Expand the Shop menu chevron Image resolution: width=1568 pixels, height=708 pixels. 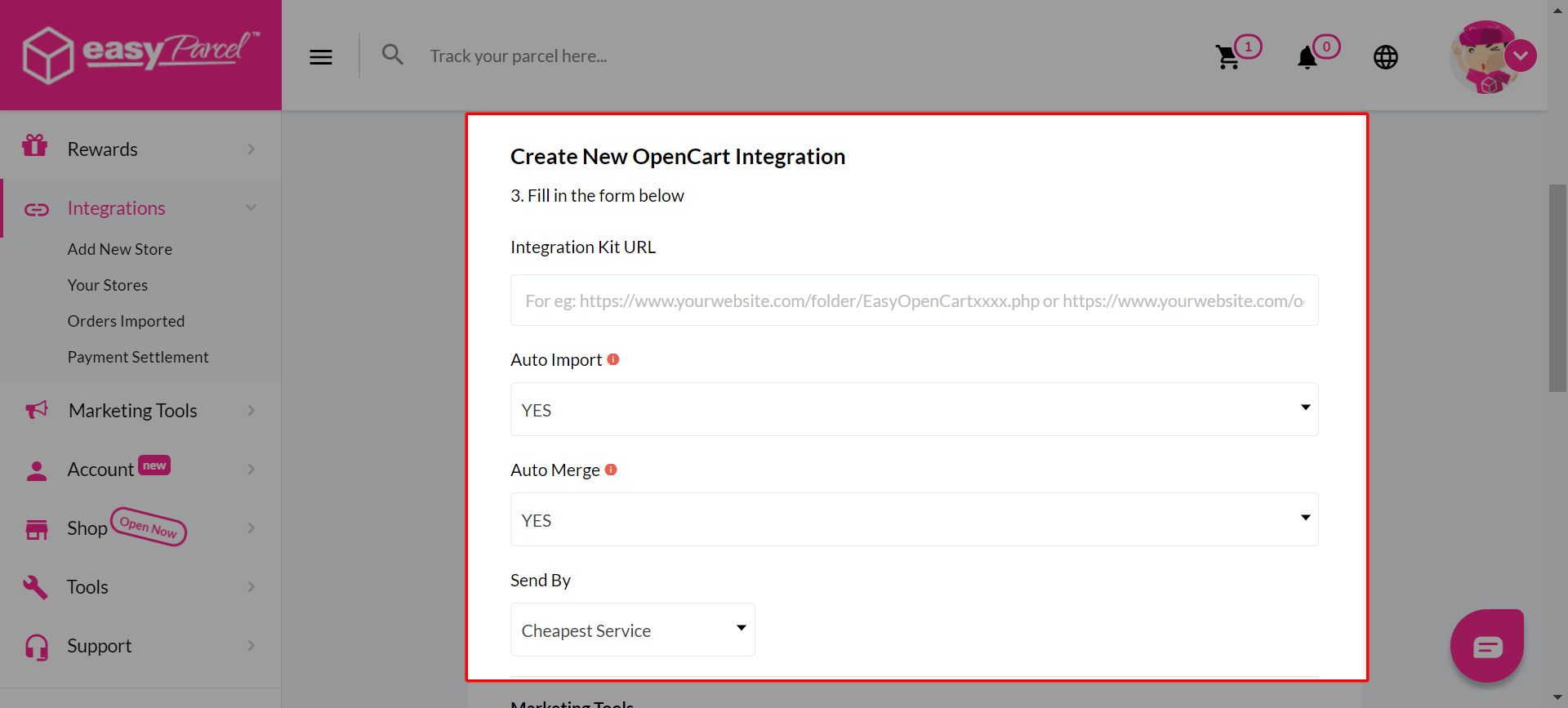(x=252, y=528)
